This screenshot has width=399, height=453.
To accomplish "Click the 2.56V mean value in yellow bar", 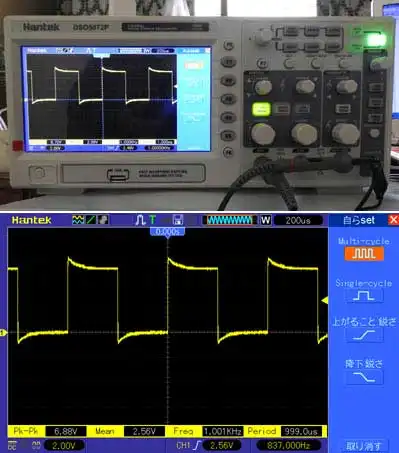I will pyautogui.click(x=144, y=431).
